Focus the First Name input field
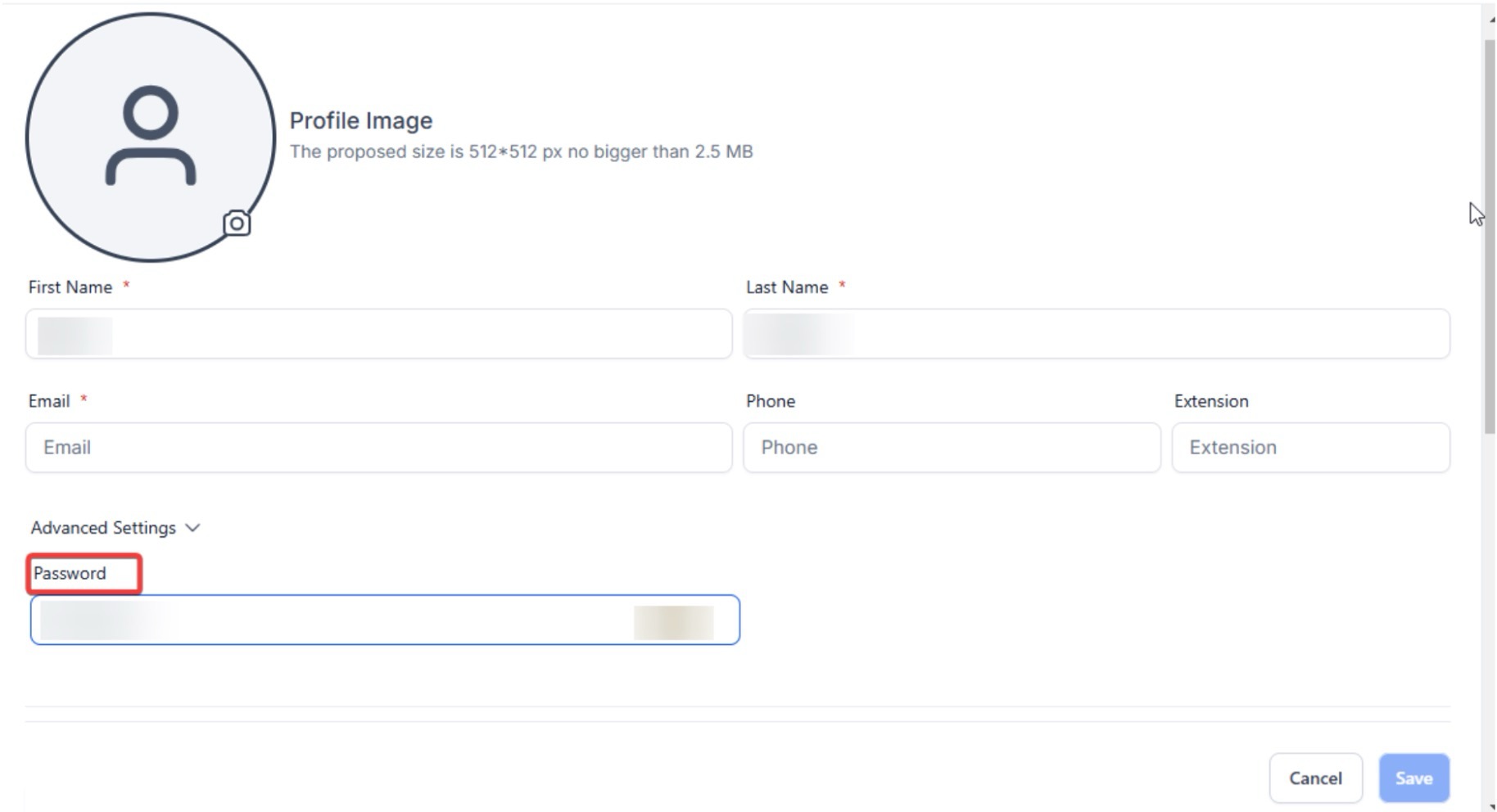 (x=378, y=334)
